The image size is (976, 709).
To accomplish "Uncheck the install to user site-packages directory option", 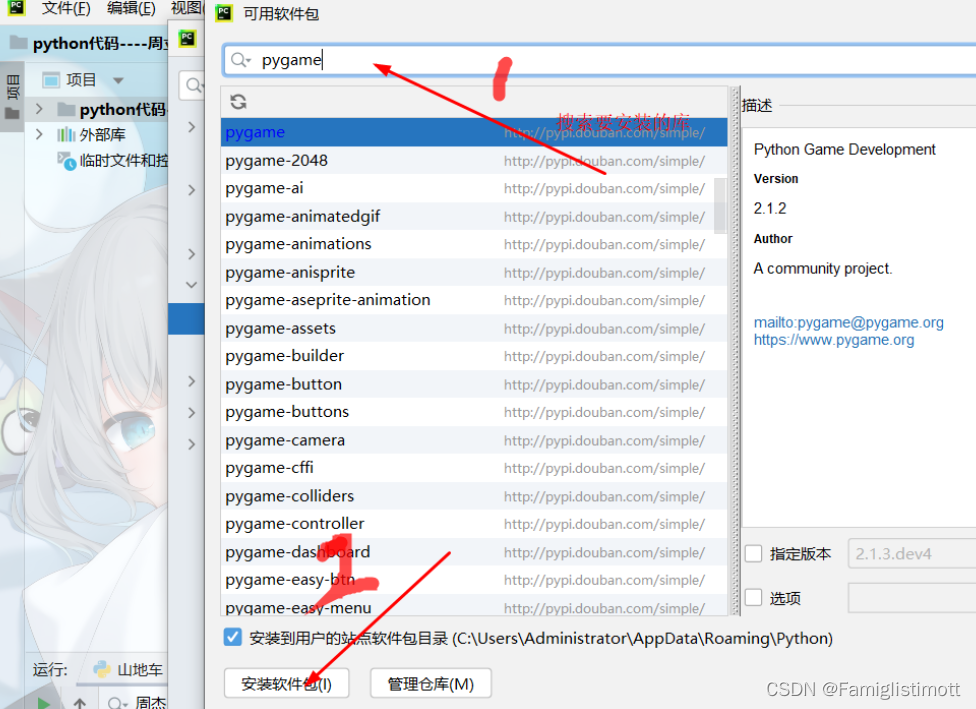I will [234, 638].
